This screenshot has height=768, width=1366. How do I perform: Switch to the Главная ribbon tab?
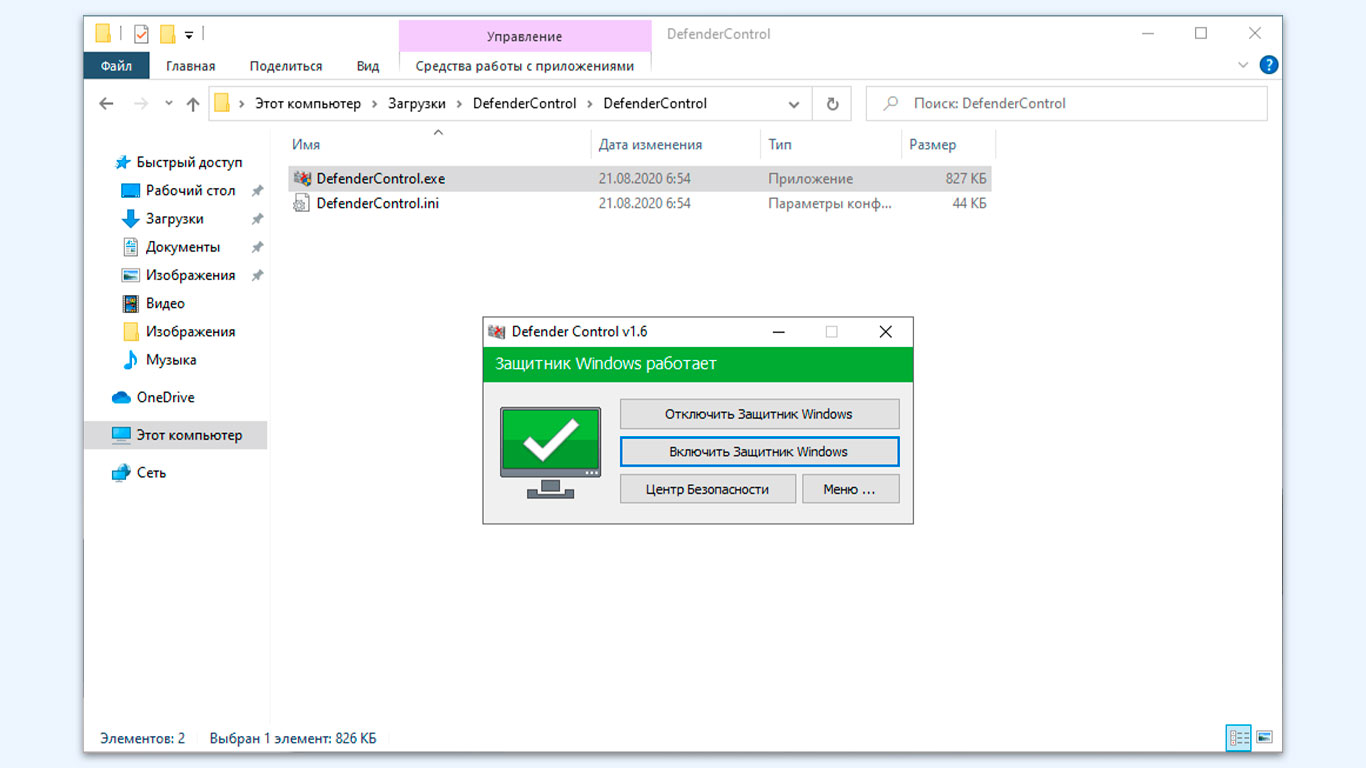coord(191,66)
